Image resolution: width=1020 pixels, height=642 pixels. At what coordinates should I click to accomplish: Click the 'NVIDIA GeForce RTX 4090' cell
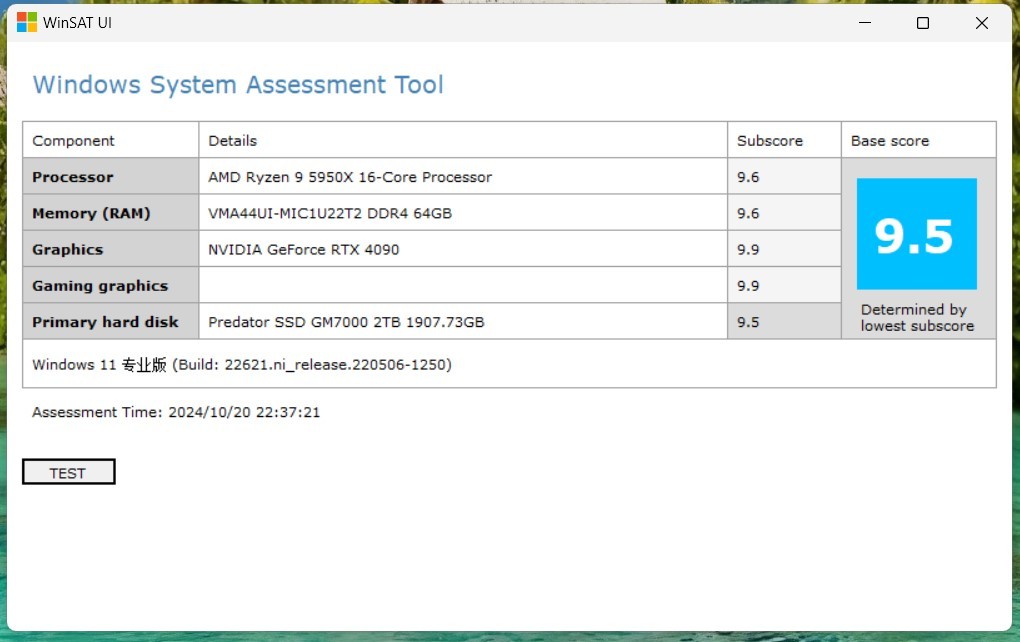pyautogui.click(x=463, y=249)
